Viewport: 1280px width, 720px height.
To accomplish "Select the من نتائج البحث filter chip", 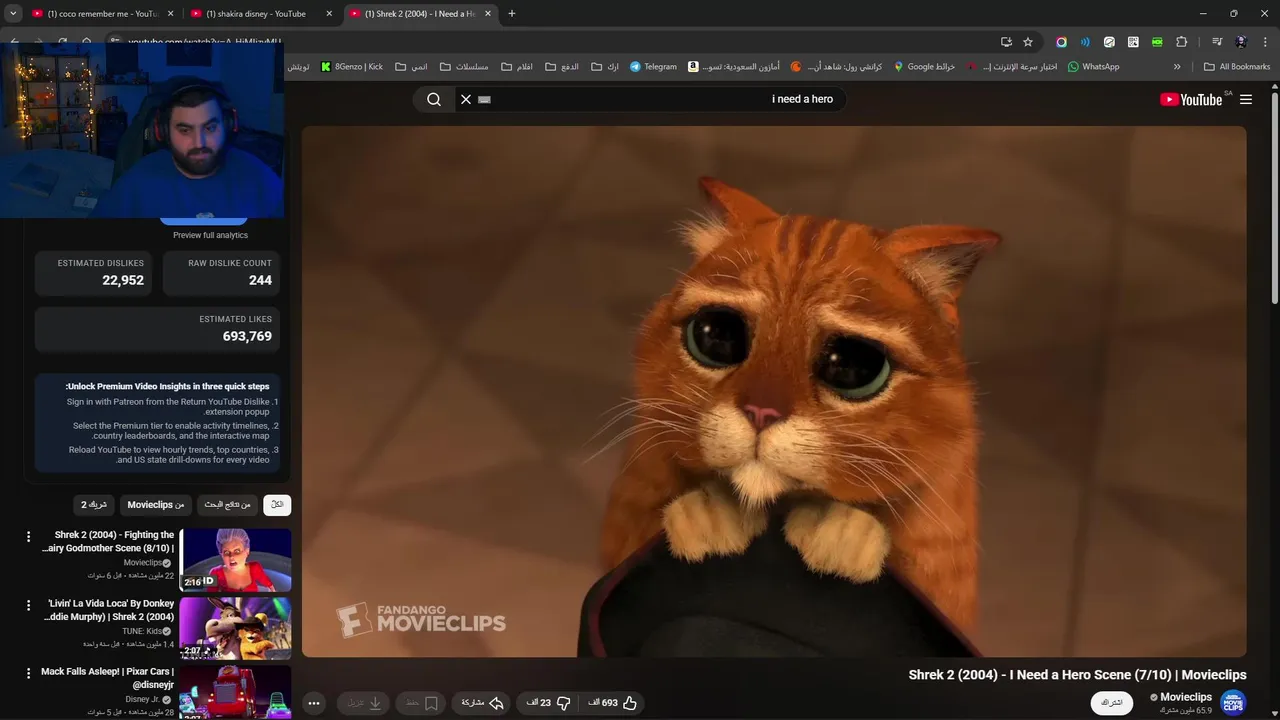I will point(227,505).
